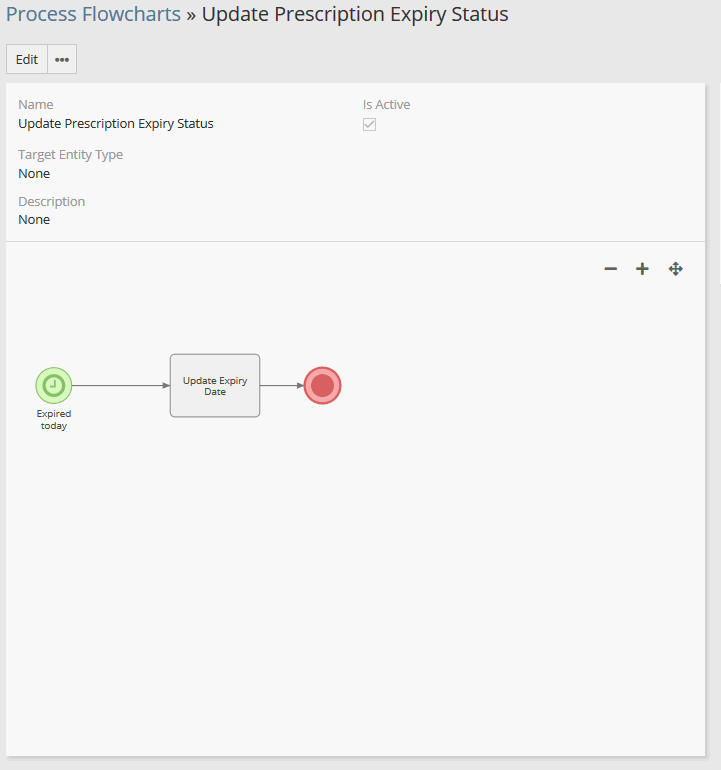Screen dimensions: 721x770
Task: Click the Is Active field label
Action: 386,104
